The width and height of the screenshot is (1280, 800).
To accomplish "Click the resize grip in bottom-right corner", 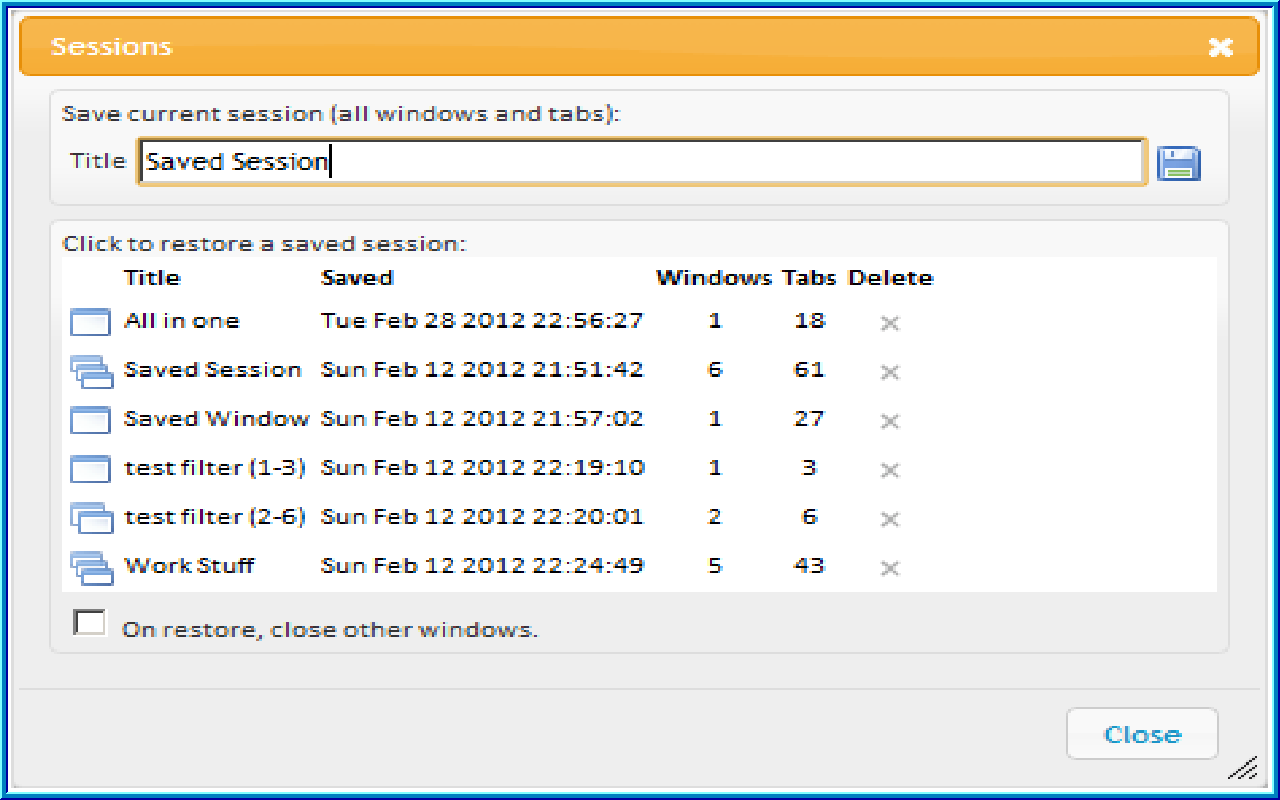I will 1243,768.
